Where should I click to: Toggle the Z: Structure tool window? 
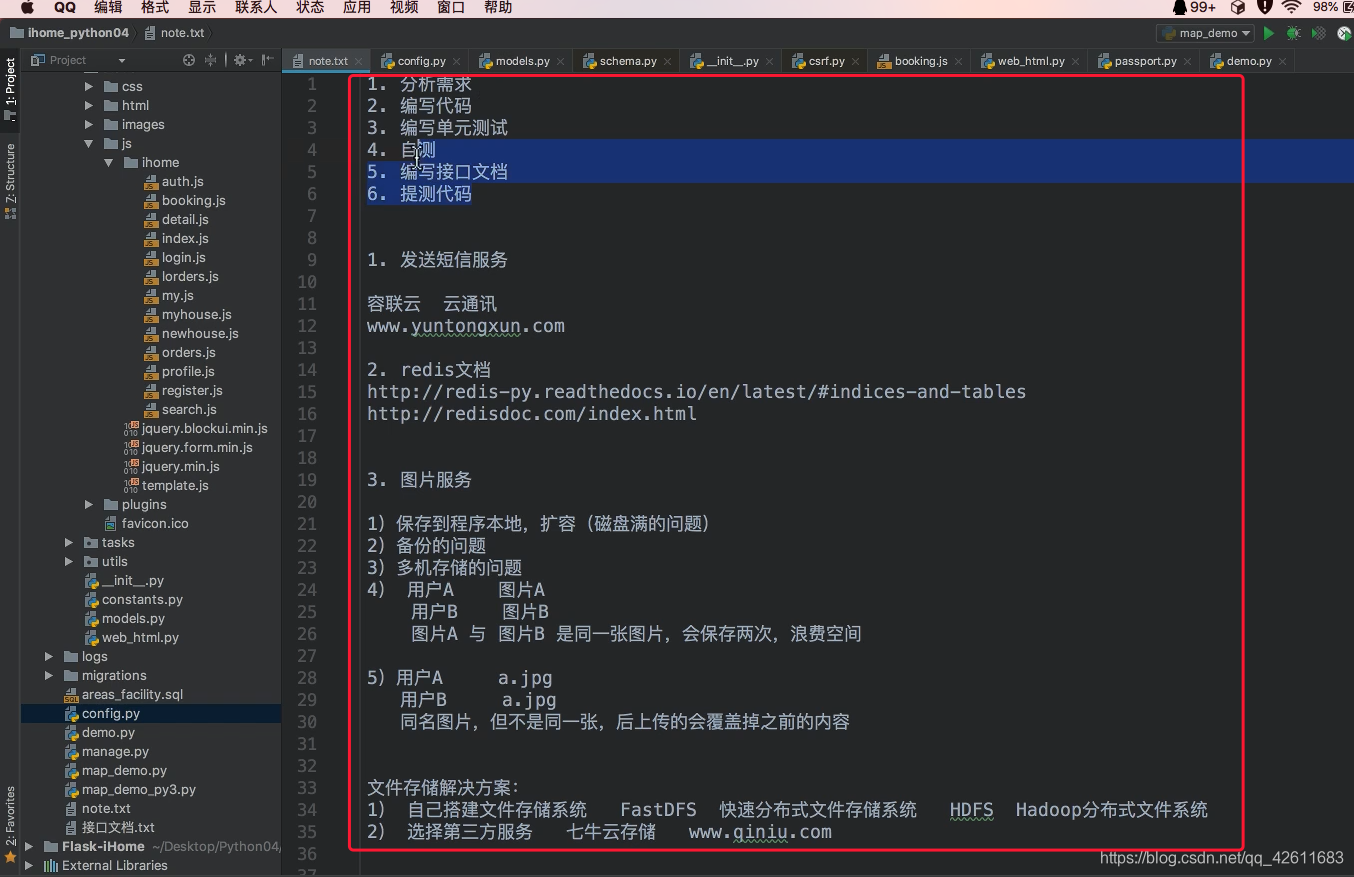point(10,181)
